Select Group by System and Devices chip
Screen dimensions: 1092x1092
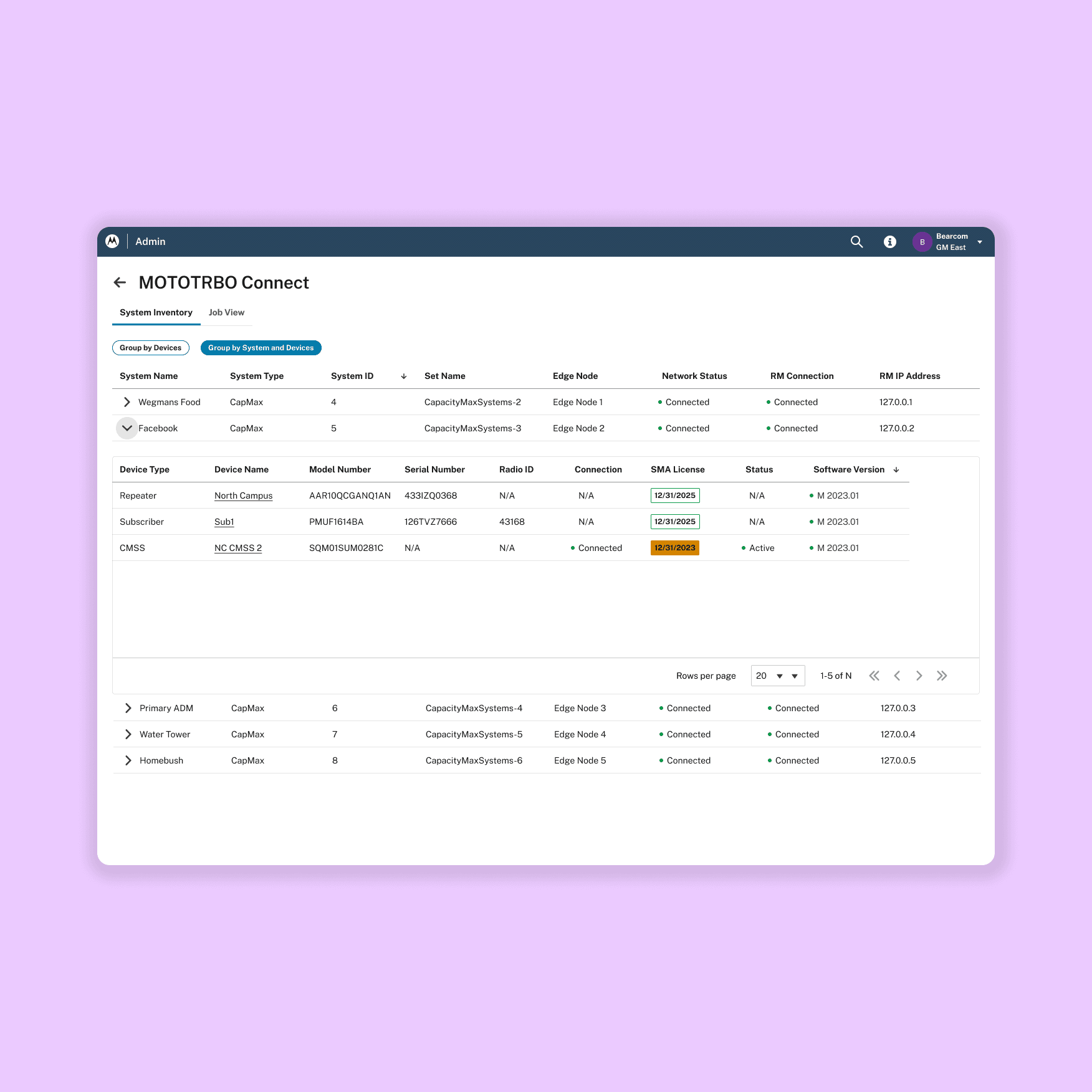pyautogui.click(x=261, y=348)
